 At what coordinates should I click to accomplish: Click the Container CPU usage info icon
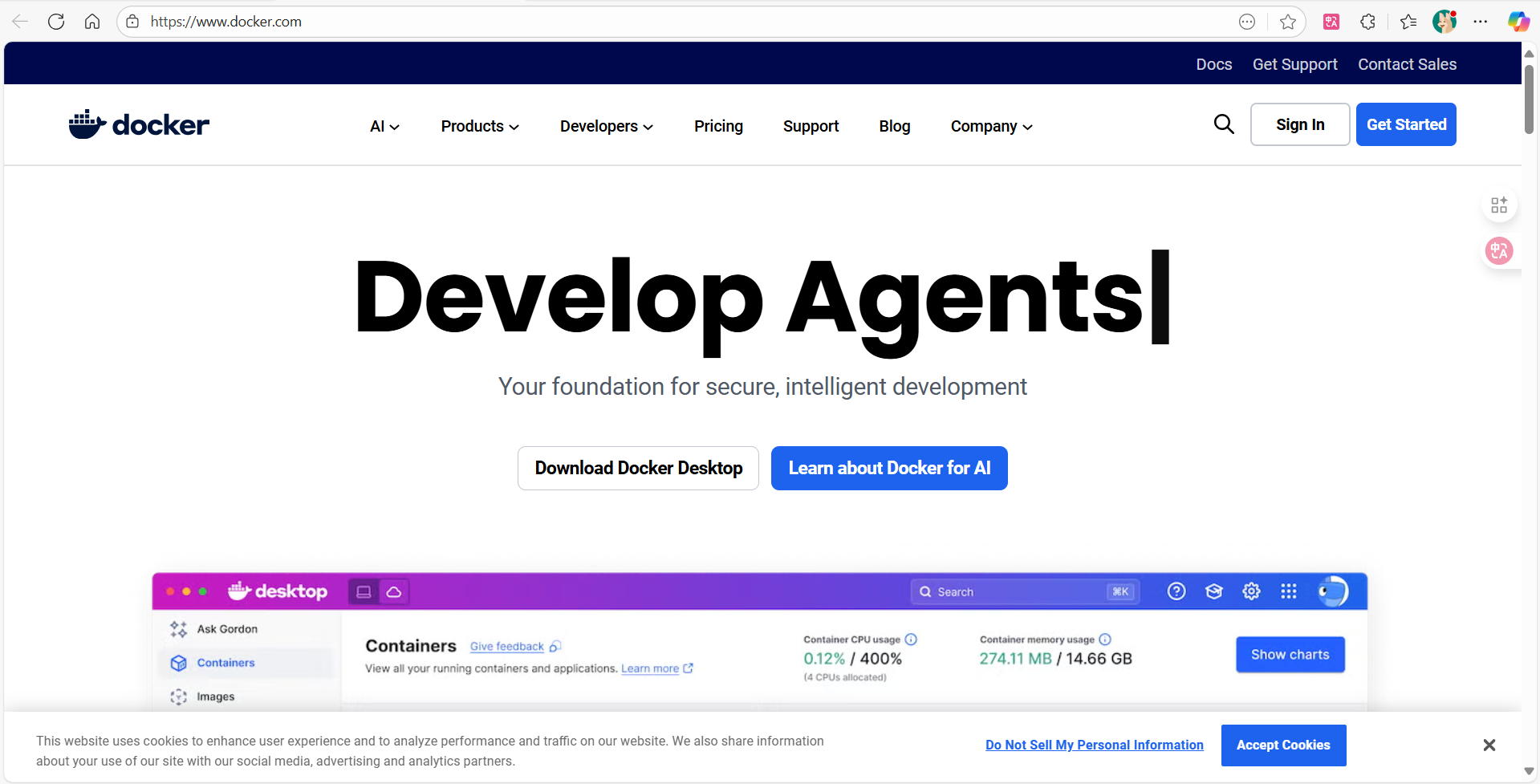(911, 640)
